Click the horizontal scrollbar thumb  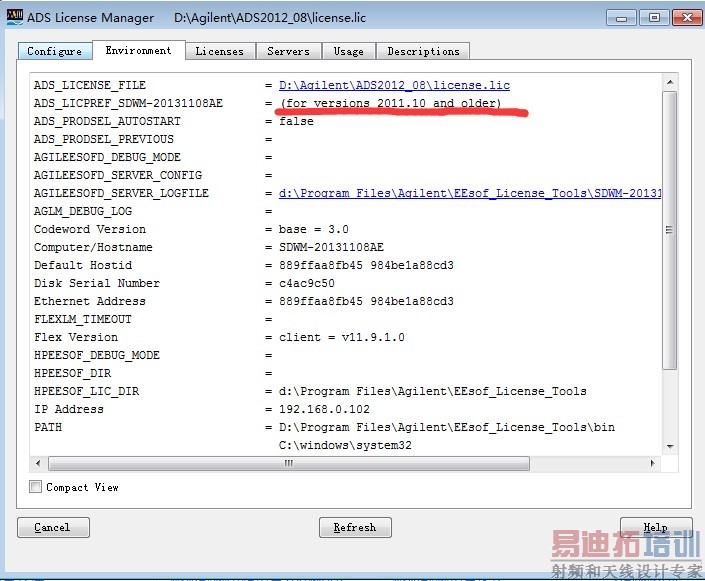289,463
